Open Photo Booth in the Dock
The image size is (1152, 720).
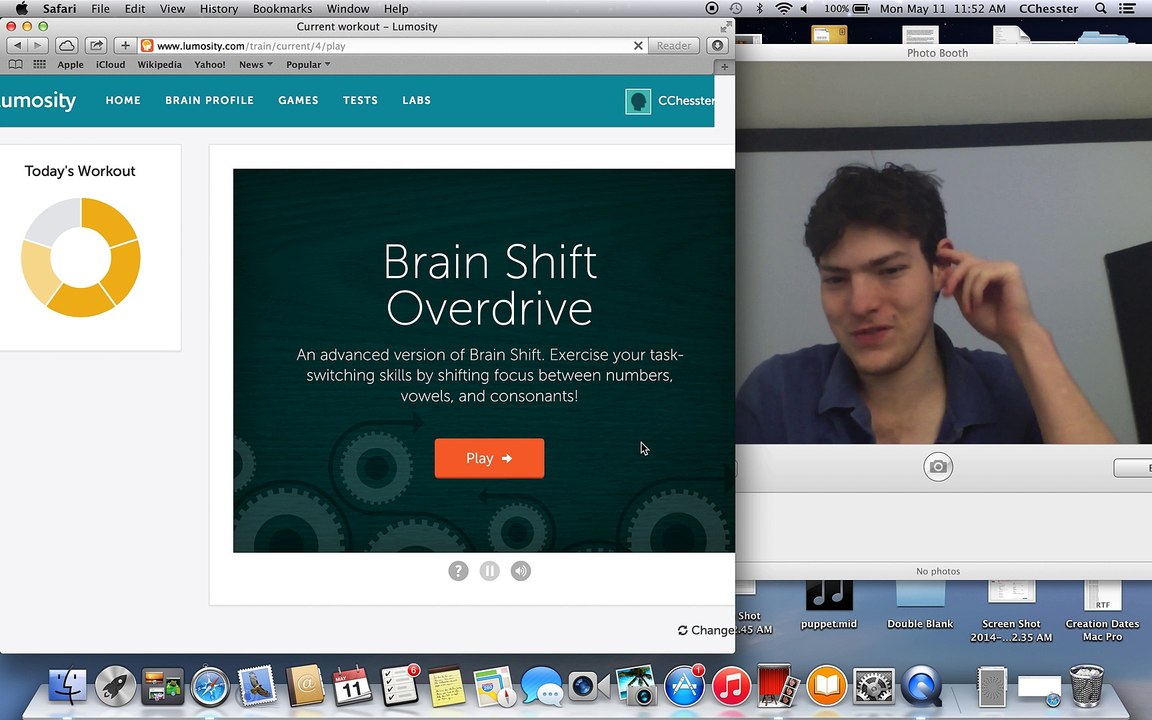(x=778, y=686)
